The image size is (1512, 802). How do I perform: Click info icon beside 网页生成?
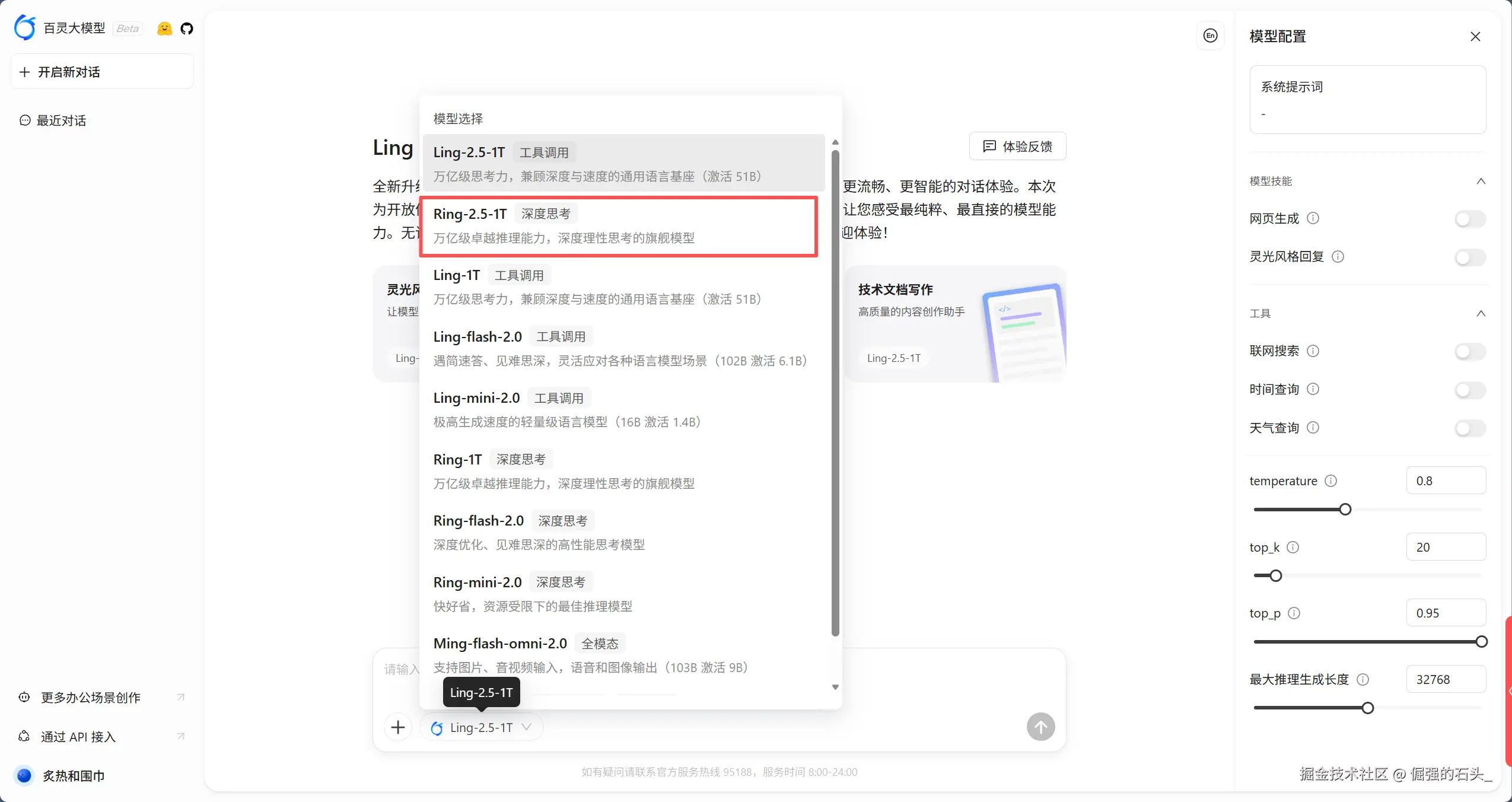[1313, 218]
